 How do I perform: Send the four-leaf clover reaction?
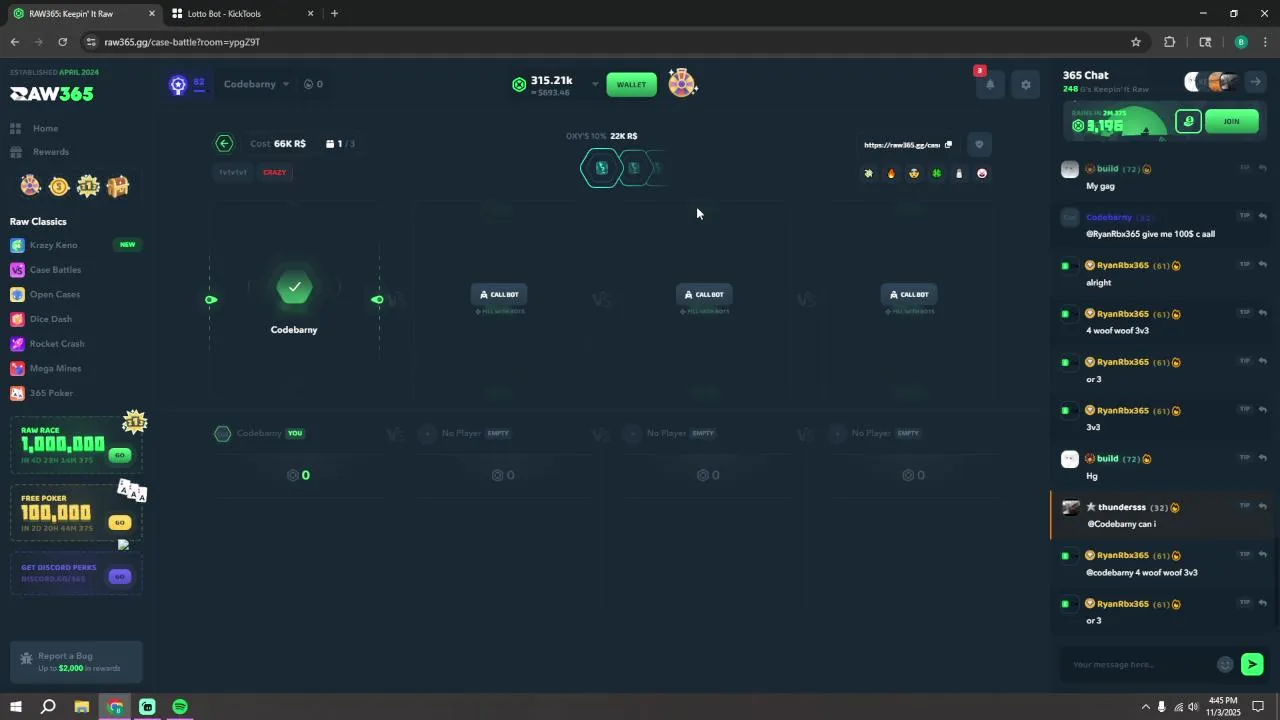click(937, 174)
